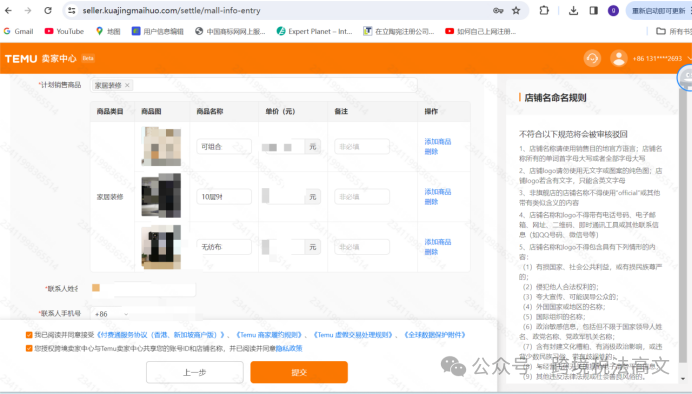This screenshot has height=394, width=692.
Task: Open the 中国商标网 bookmark
Action: [230, 31]
